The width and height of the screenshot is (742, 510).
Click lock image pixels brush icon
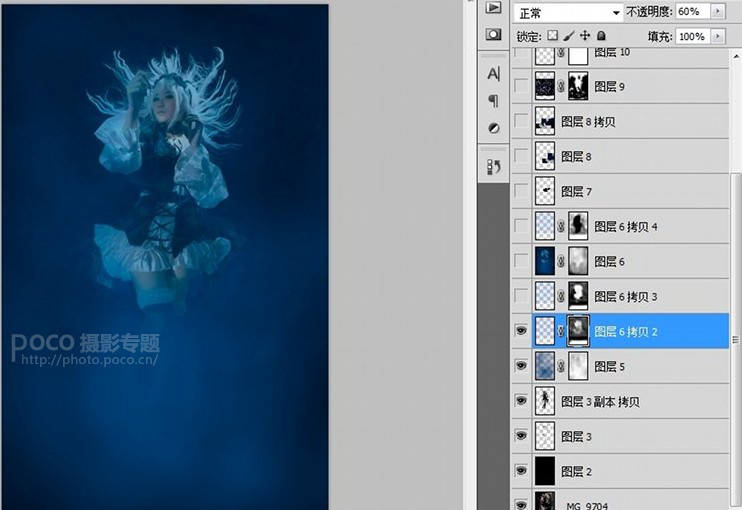569,36
